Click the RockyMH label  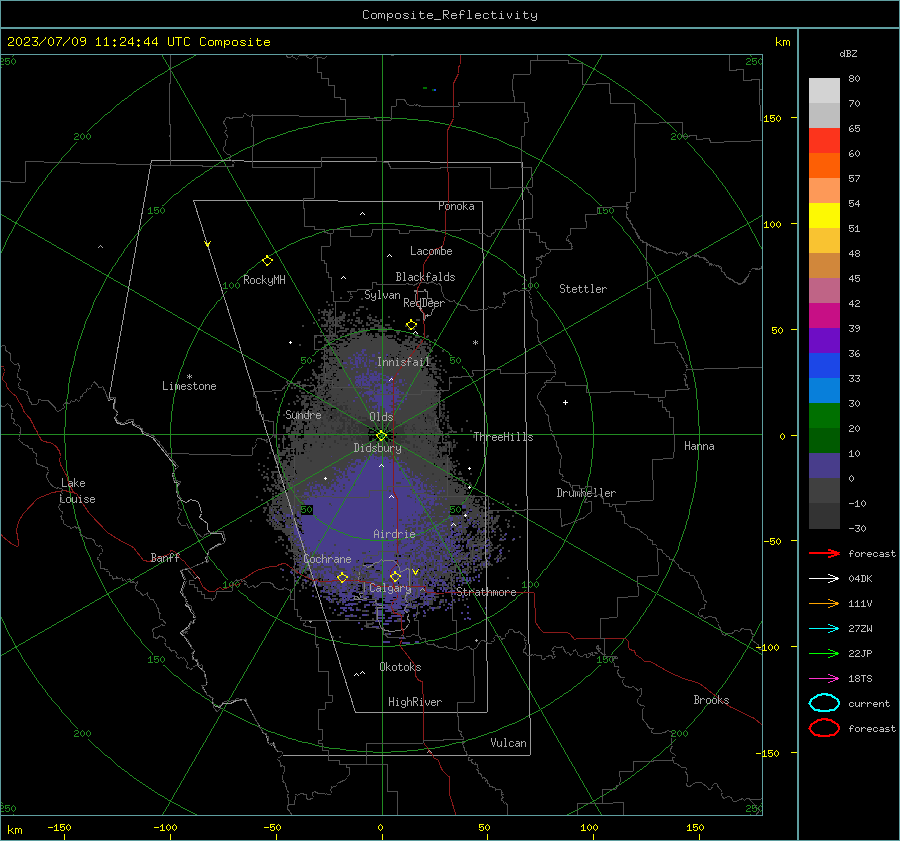[264, 280]
